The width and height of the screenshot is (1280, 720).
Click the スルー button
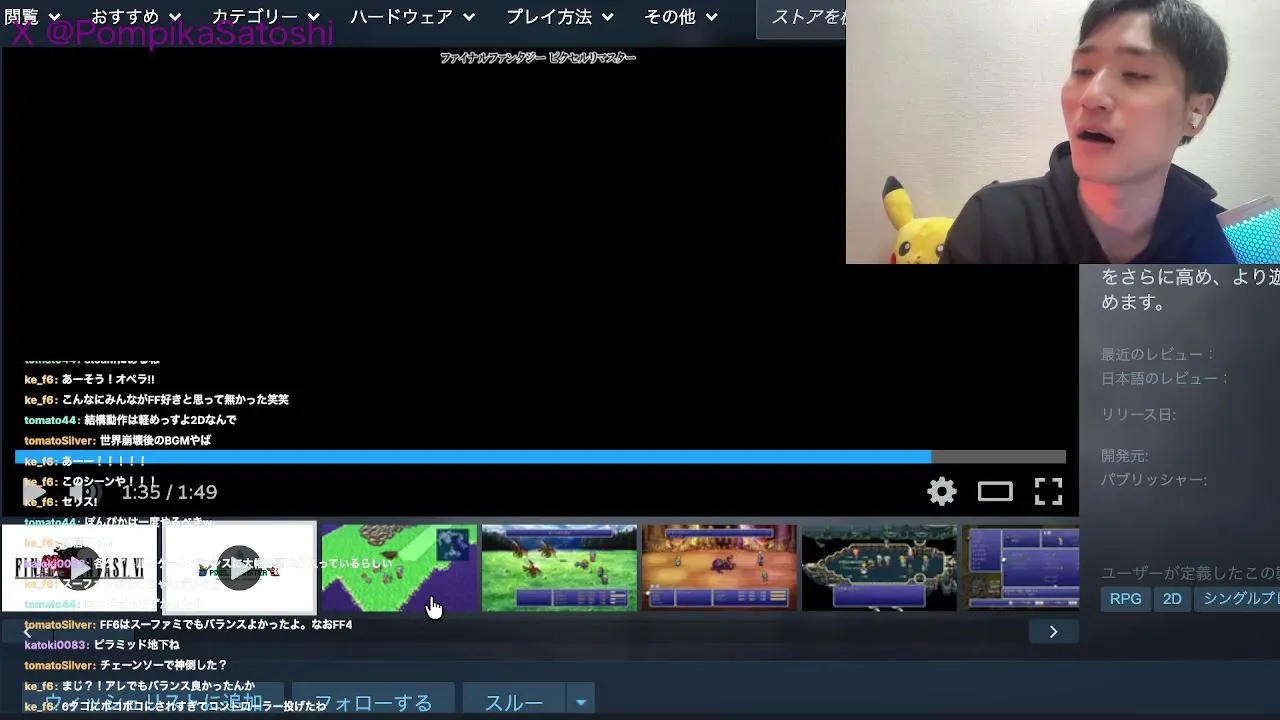[514, 702]
